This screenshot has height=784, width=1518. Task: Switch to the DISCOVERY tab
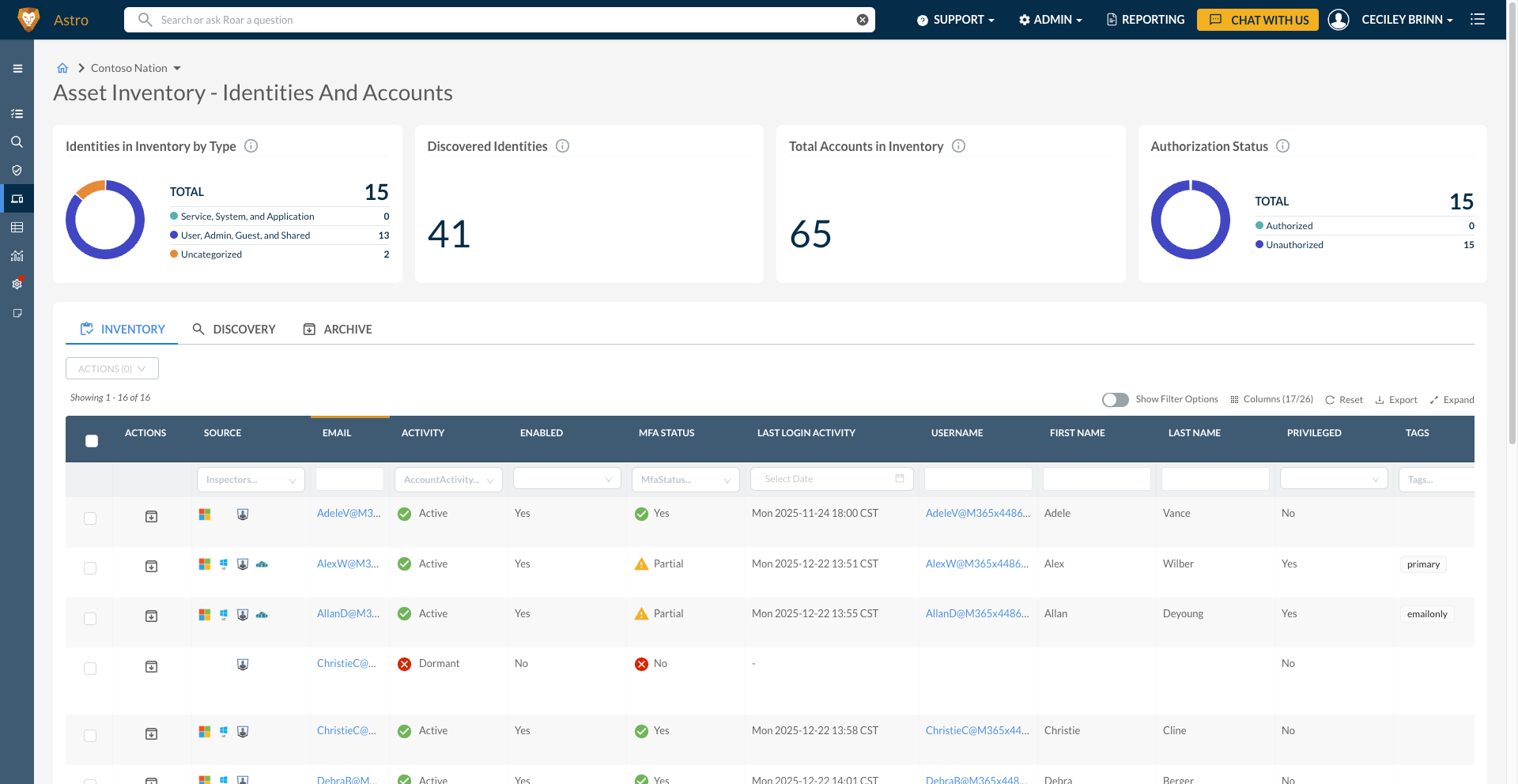pos(234,329)
